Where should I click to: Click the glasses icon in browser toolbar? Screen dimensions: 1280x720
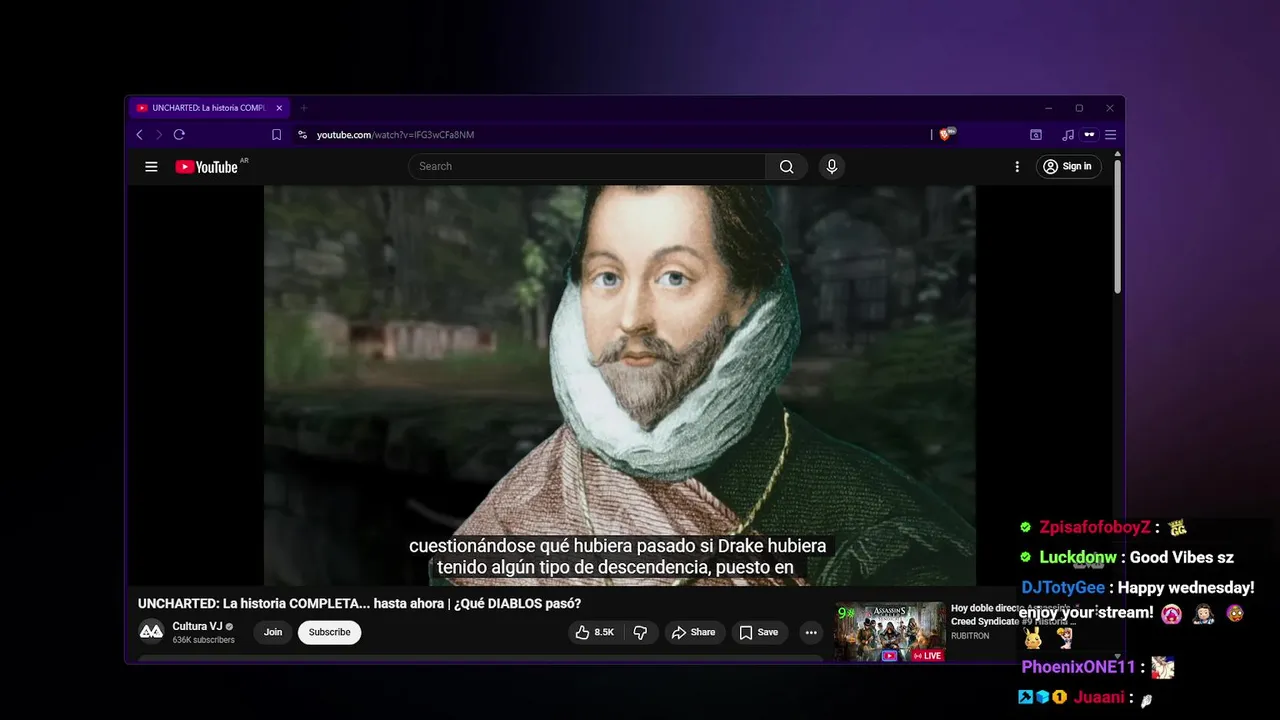pyautogui.click(x=1089, y=135)
